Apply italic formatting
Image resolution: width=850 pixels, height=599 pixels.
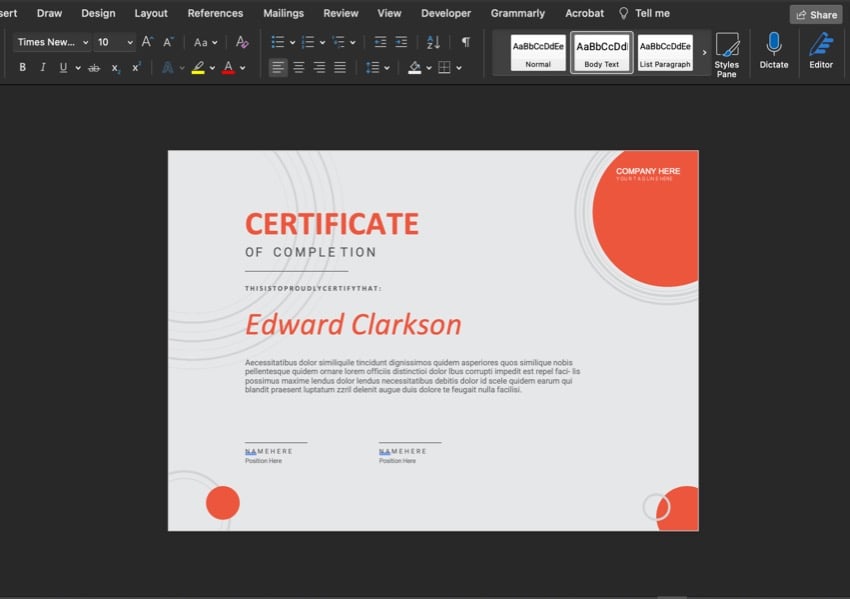pyautogui.click(x=45, y=67)
